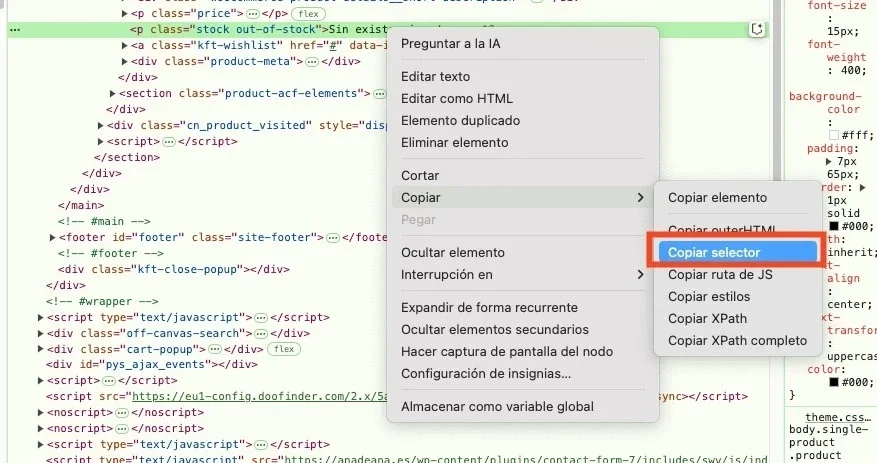Open the theme.css source link in Styles
The height and width of the screenshot is (463, 877).
coord(838,417)
